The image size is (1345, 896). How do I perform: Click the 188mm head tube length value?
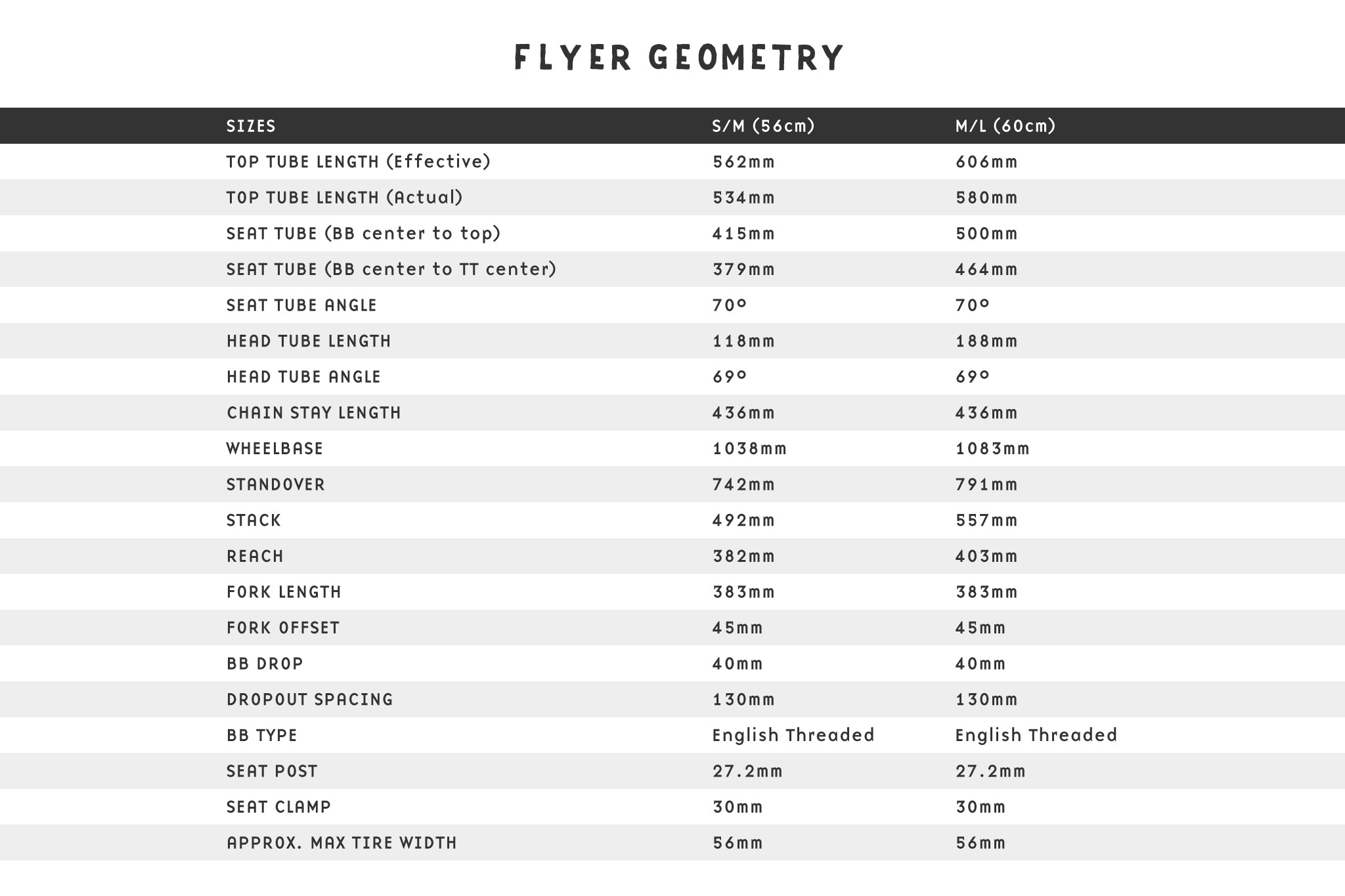(x=986, y=341)
